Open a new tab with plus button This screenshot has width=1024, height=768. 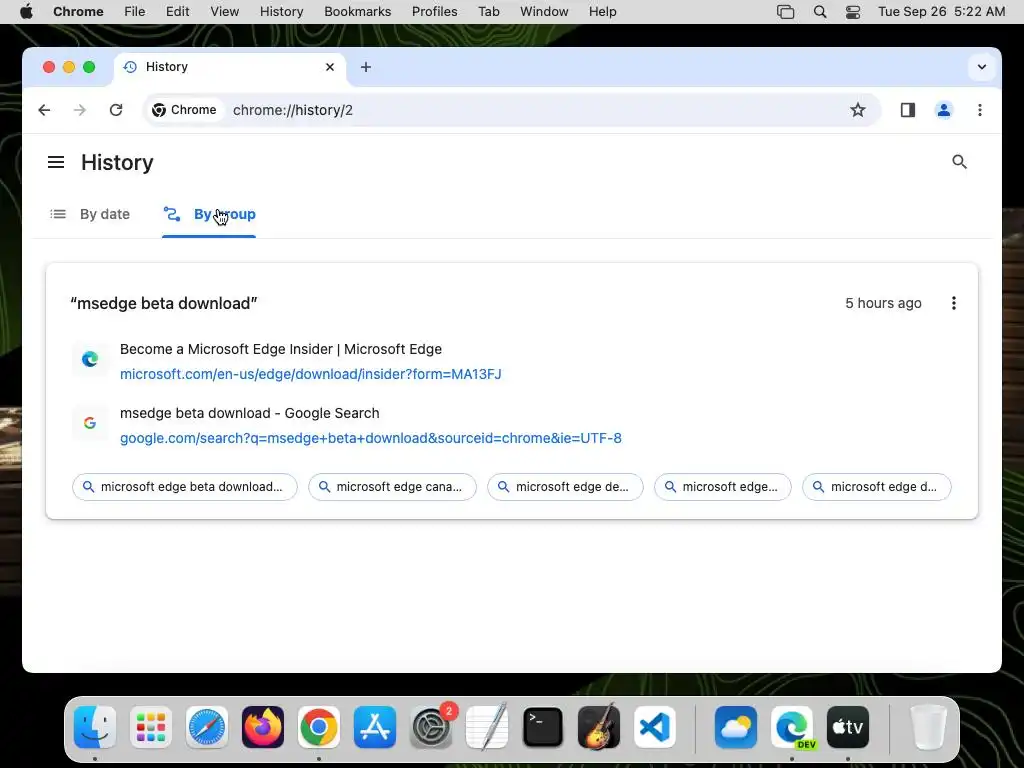[366, 67]
